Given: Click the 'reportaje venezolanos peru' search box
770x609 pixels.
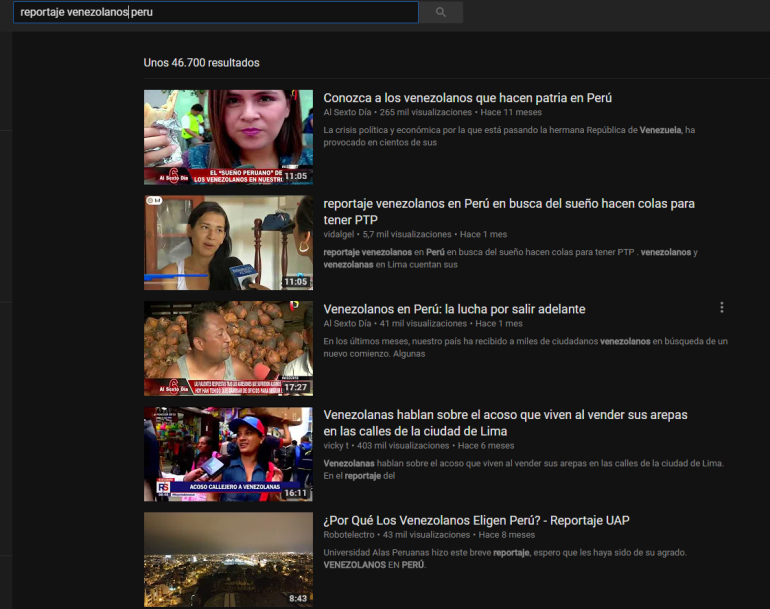Looking at the screenshot, I should (x=215, y=12).
